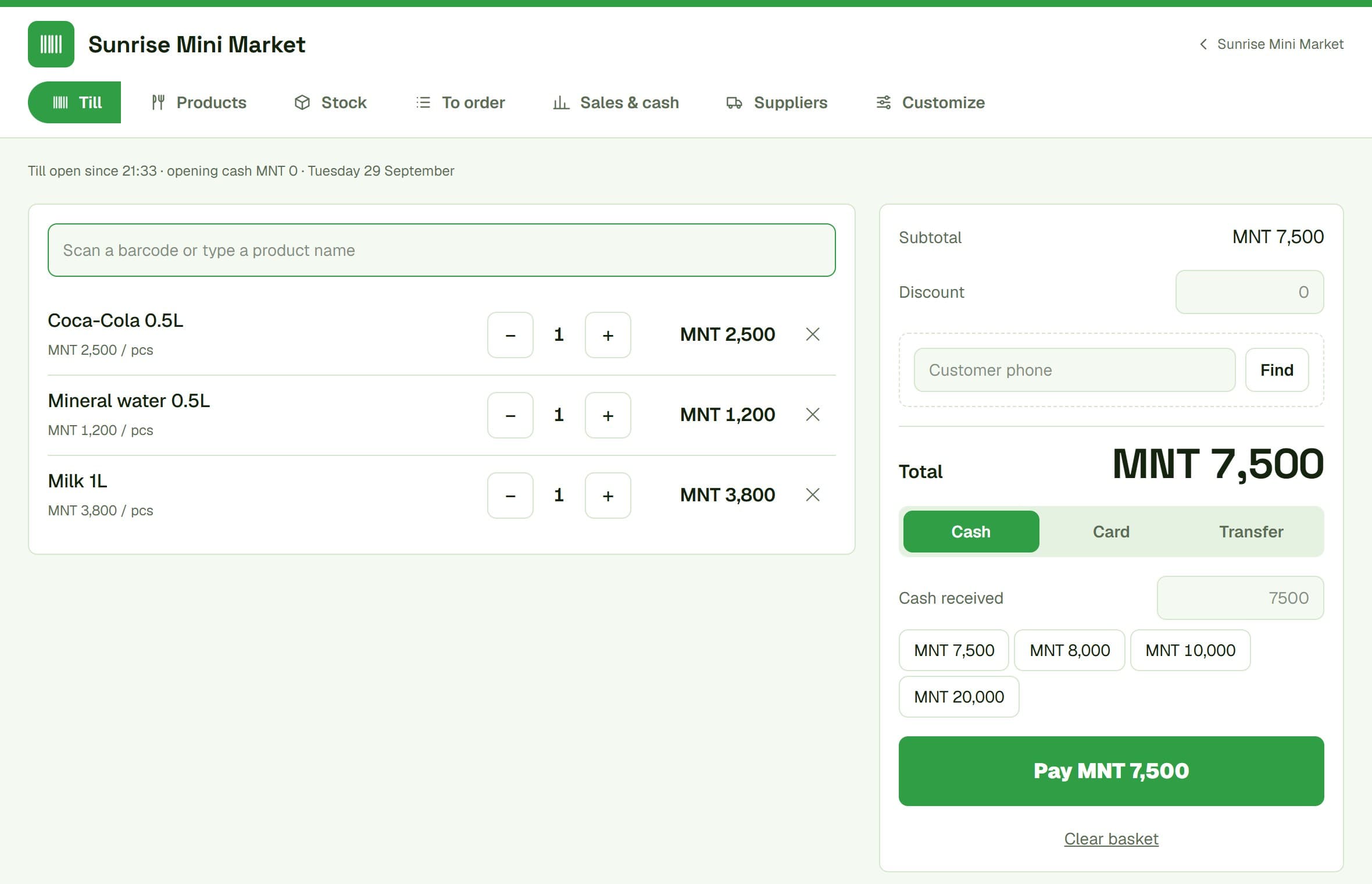The height and width of the screenshot is (884, 1372).
Task: Remove Mineral water 0.5L from basket
Action: coord(813,415)
